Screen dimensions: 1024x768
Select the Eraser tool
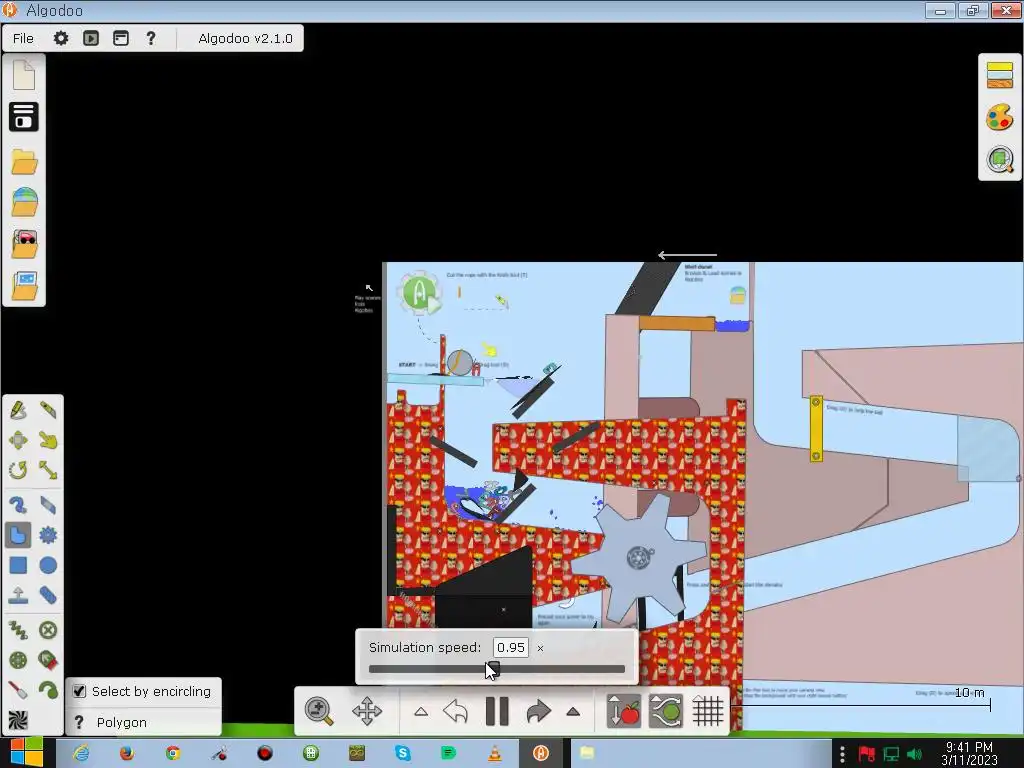coord(48,505)
